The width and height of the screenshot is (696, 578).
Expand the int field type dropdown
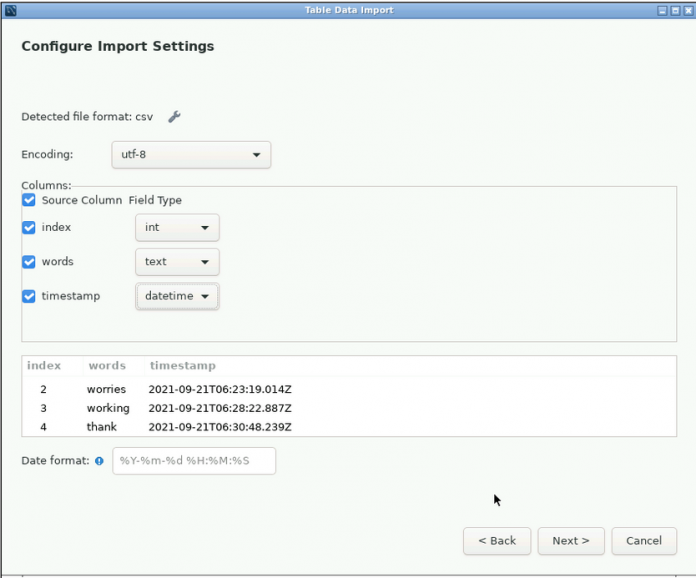[177, 228]
